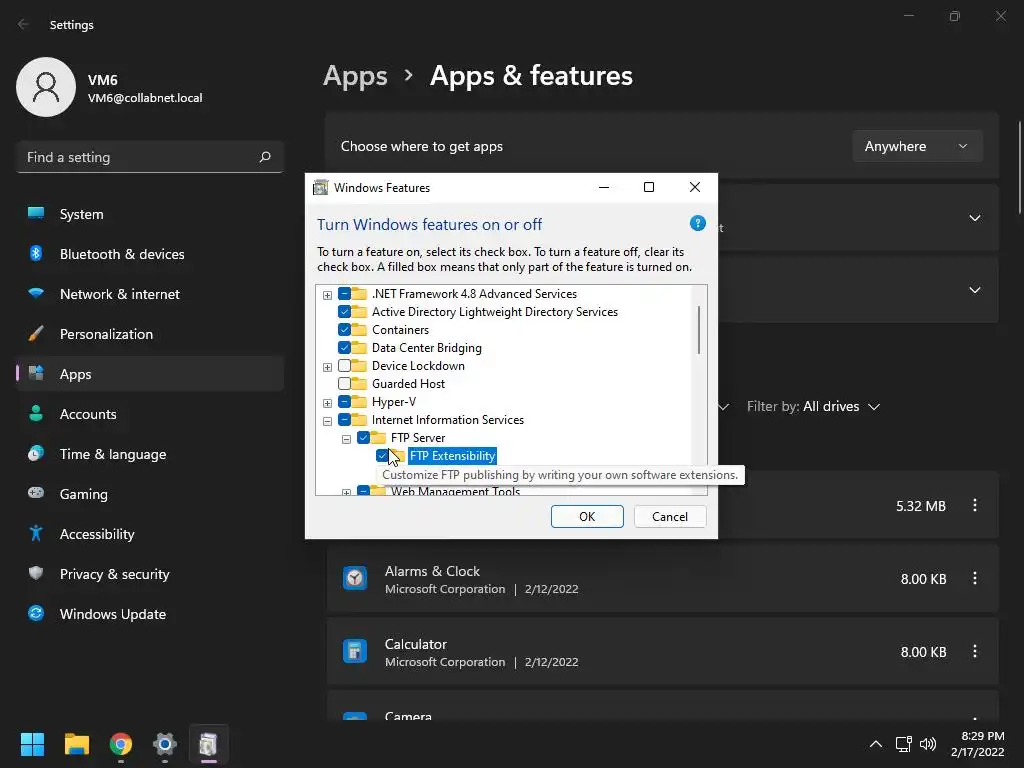Open the Anywhere app source dropdown
1024x768 pixels.
tap(917, 146)
